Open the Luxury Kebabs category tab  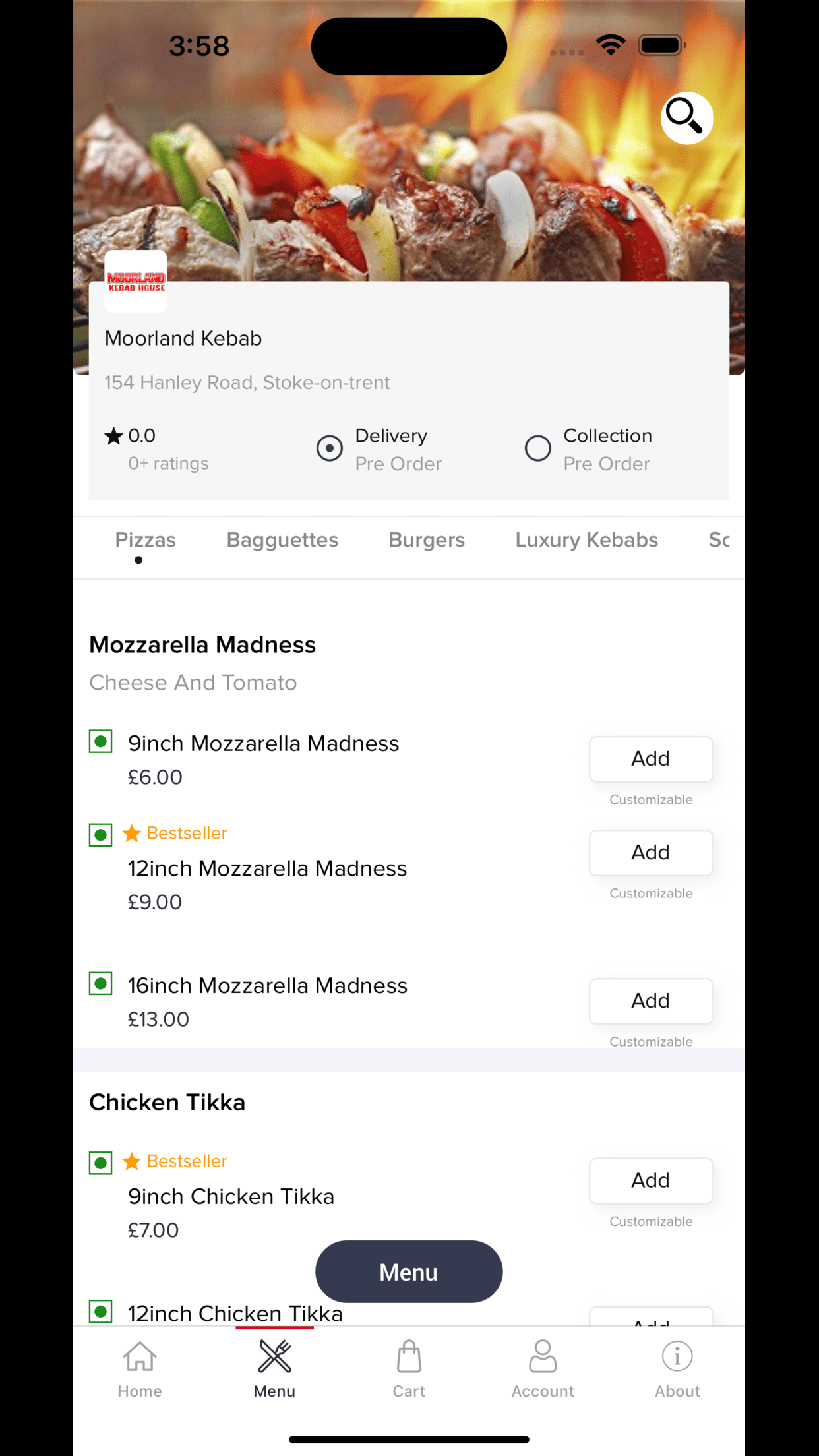point(587,540)
